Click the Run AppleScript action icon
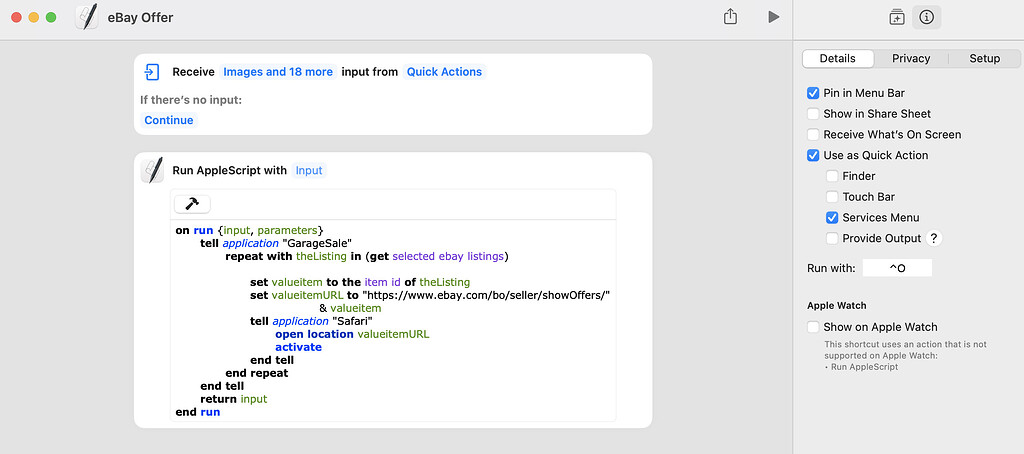The width and height of the screenshot is (1024, 454). pyautogui.click(x=152, y=170)
